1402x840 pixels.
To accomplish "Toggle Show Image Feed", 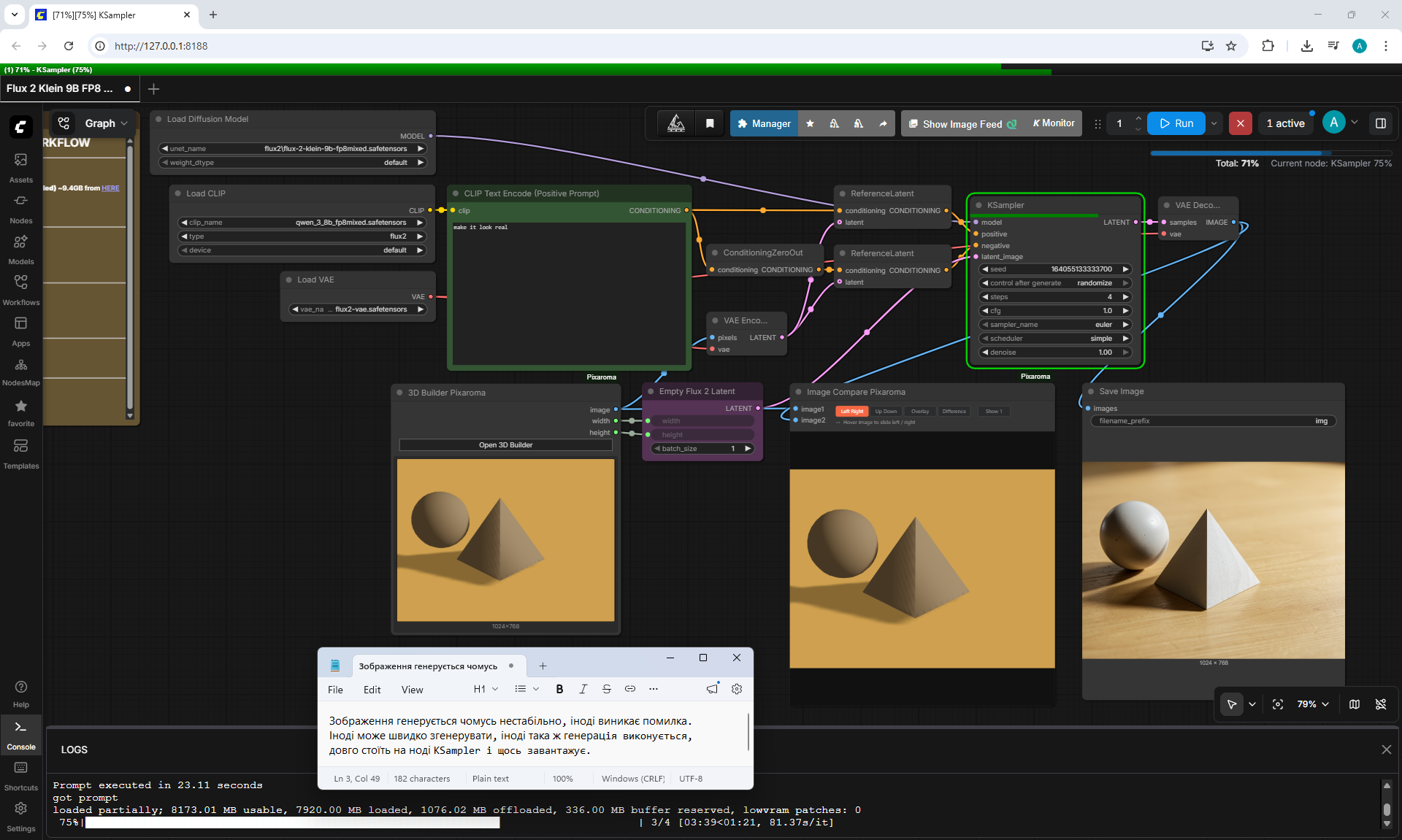I will (962, 124).
